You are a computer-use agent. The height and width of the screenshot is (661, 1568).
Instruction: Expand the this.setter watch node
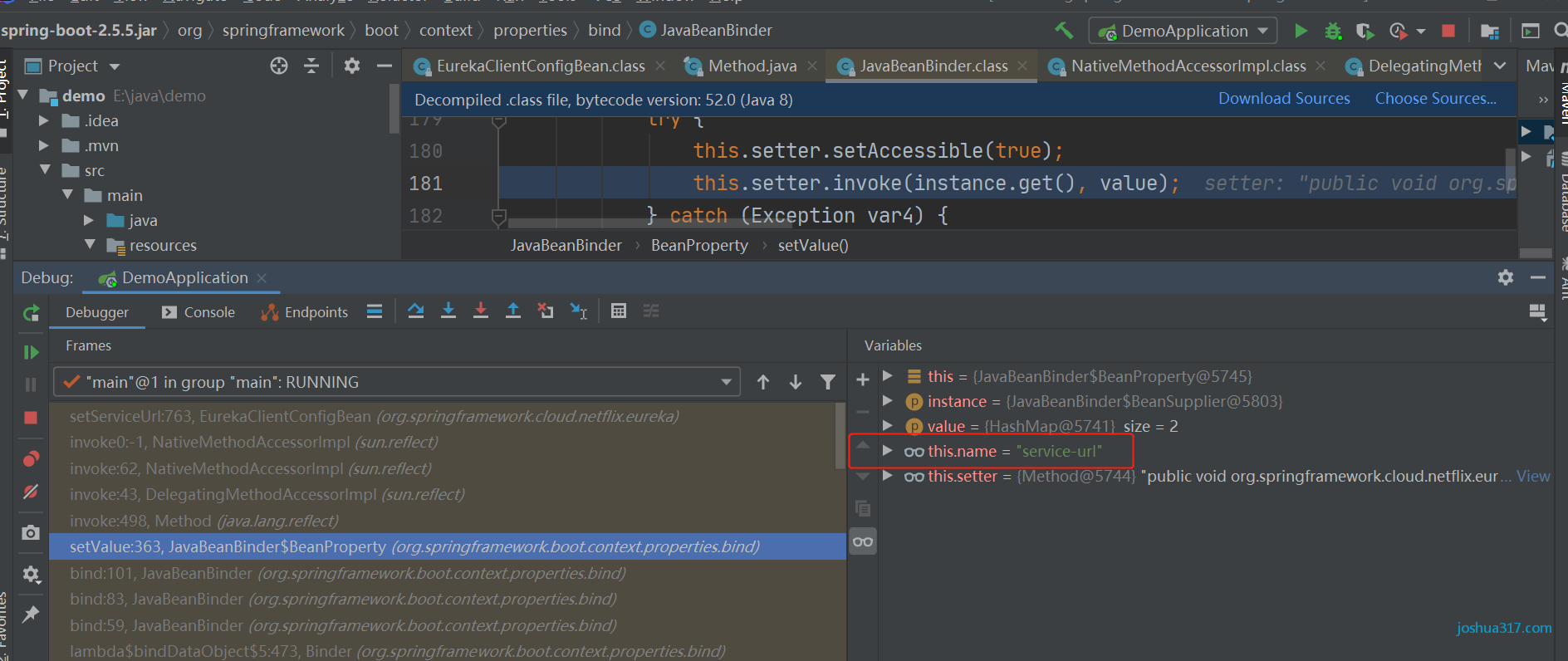click(887, 476)
